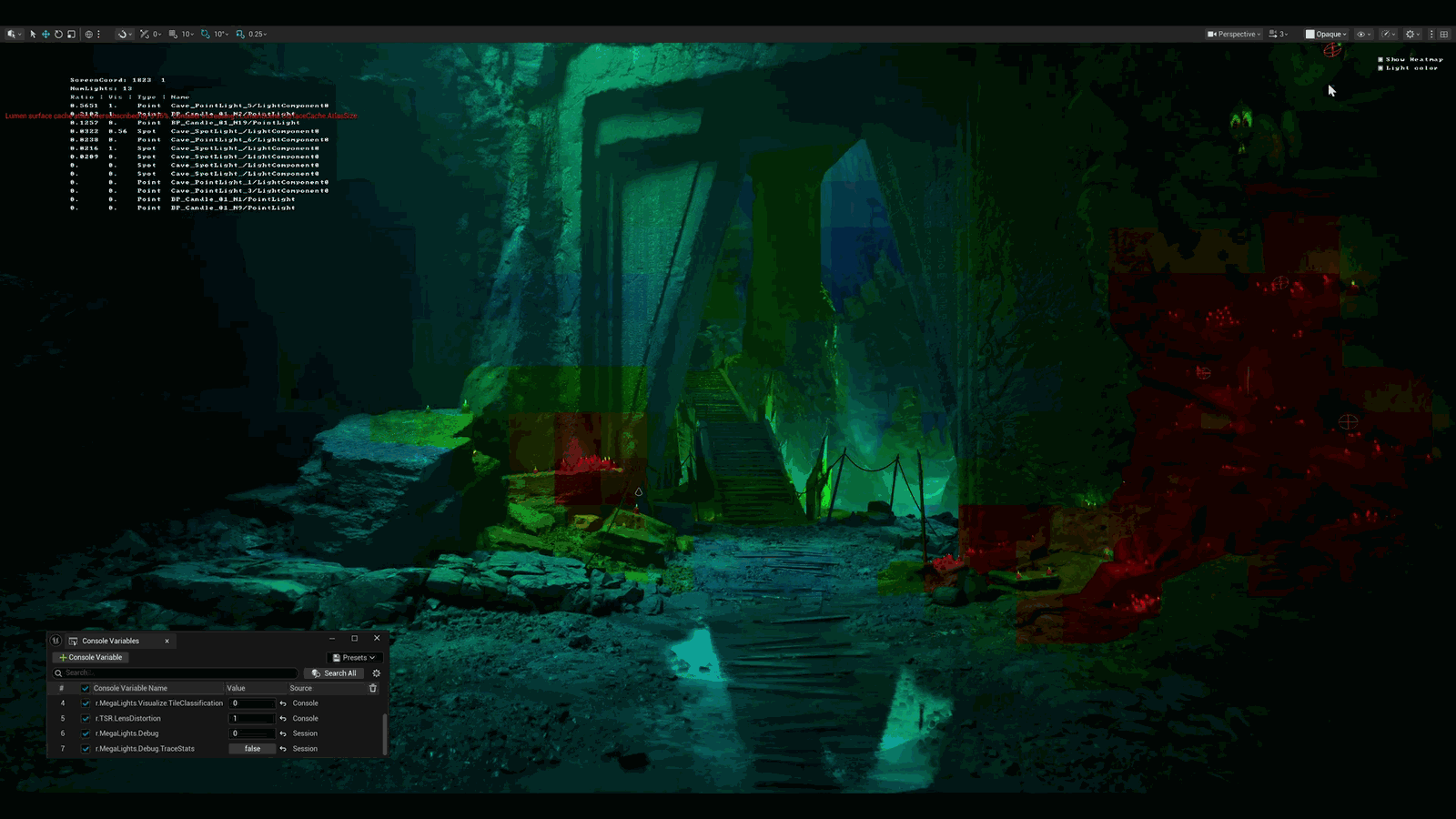Screen dimensions: 1456x819
Task: Select the Console Variables tab
Action: click(111, 641)
